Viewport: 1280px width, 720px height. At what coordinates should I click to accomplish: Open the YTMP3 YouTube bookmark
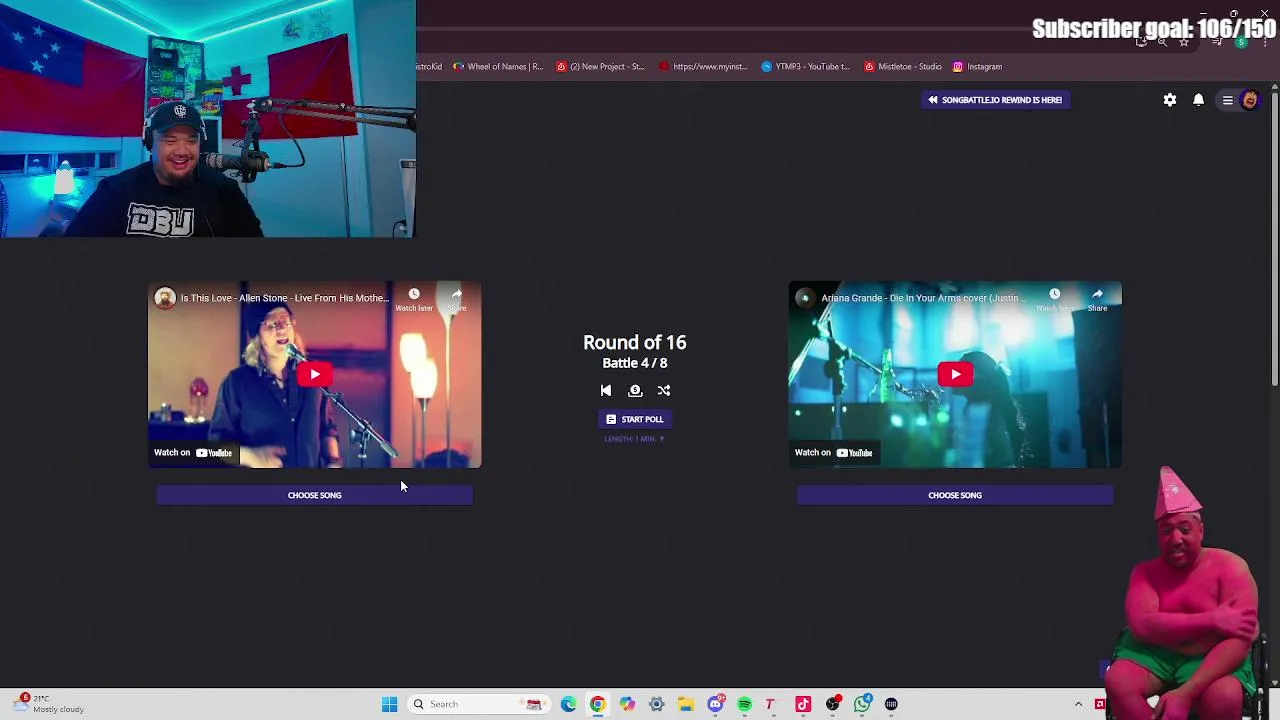coord(806,67)
